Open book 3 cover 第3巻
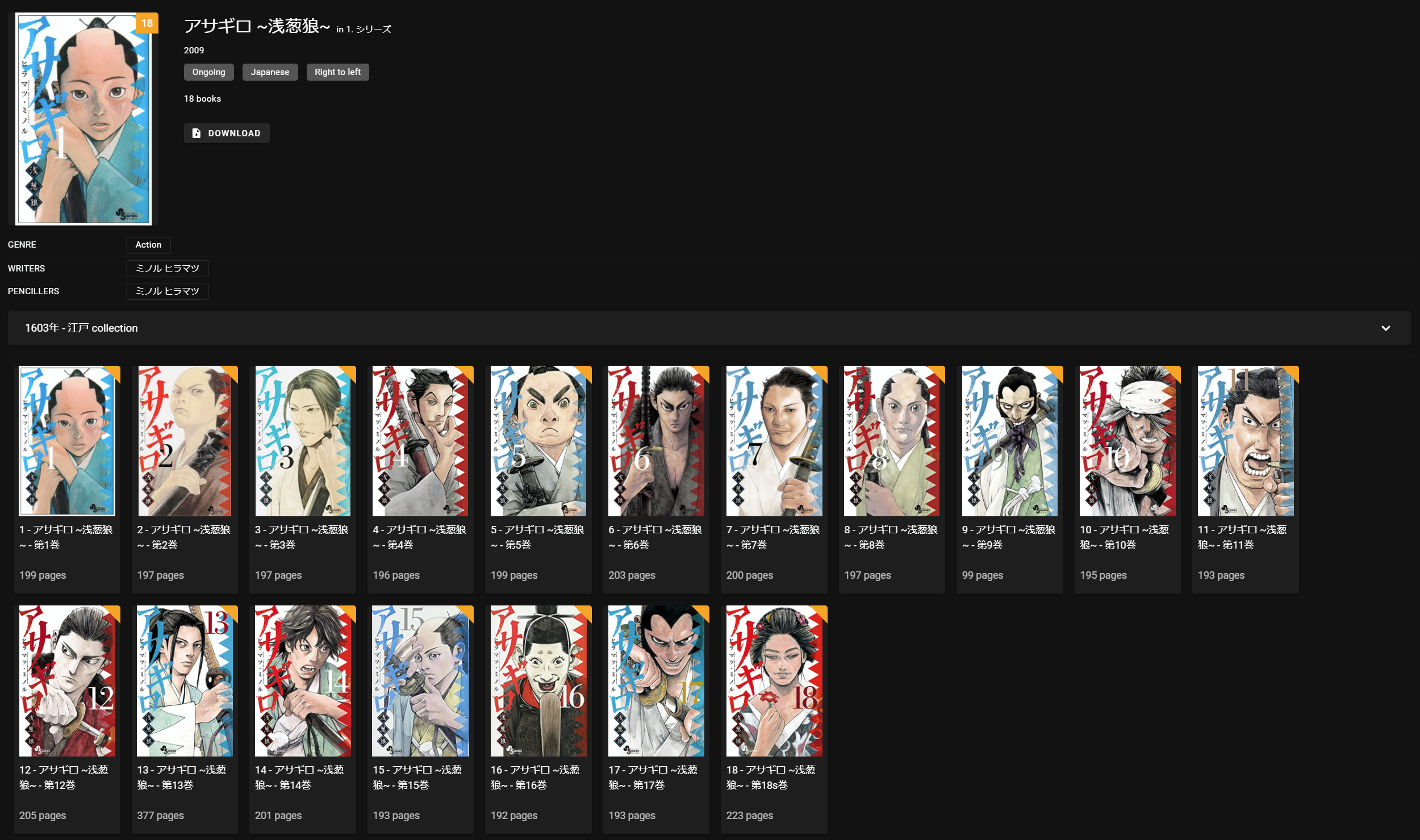Image resolution: width=1420 pixels, height=840 pixels. [x=303, y=441]
